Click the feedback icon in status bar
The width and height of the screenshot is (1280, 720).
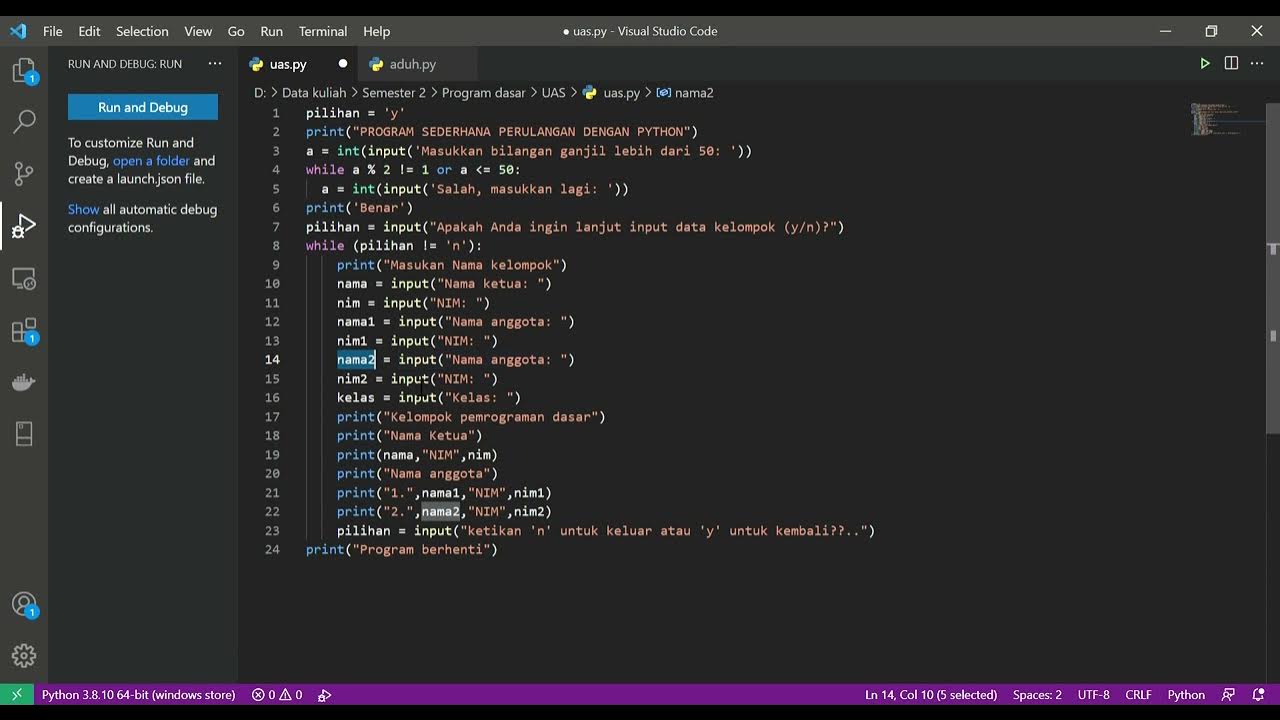[x=1229, y=694]
